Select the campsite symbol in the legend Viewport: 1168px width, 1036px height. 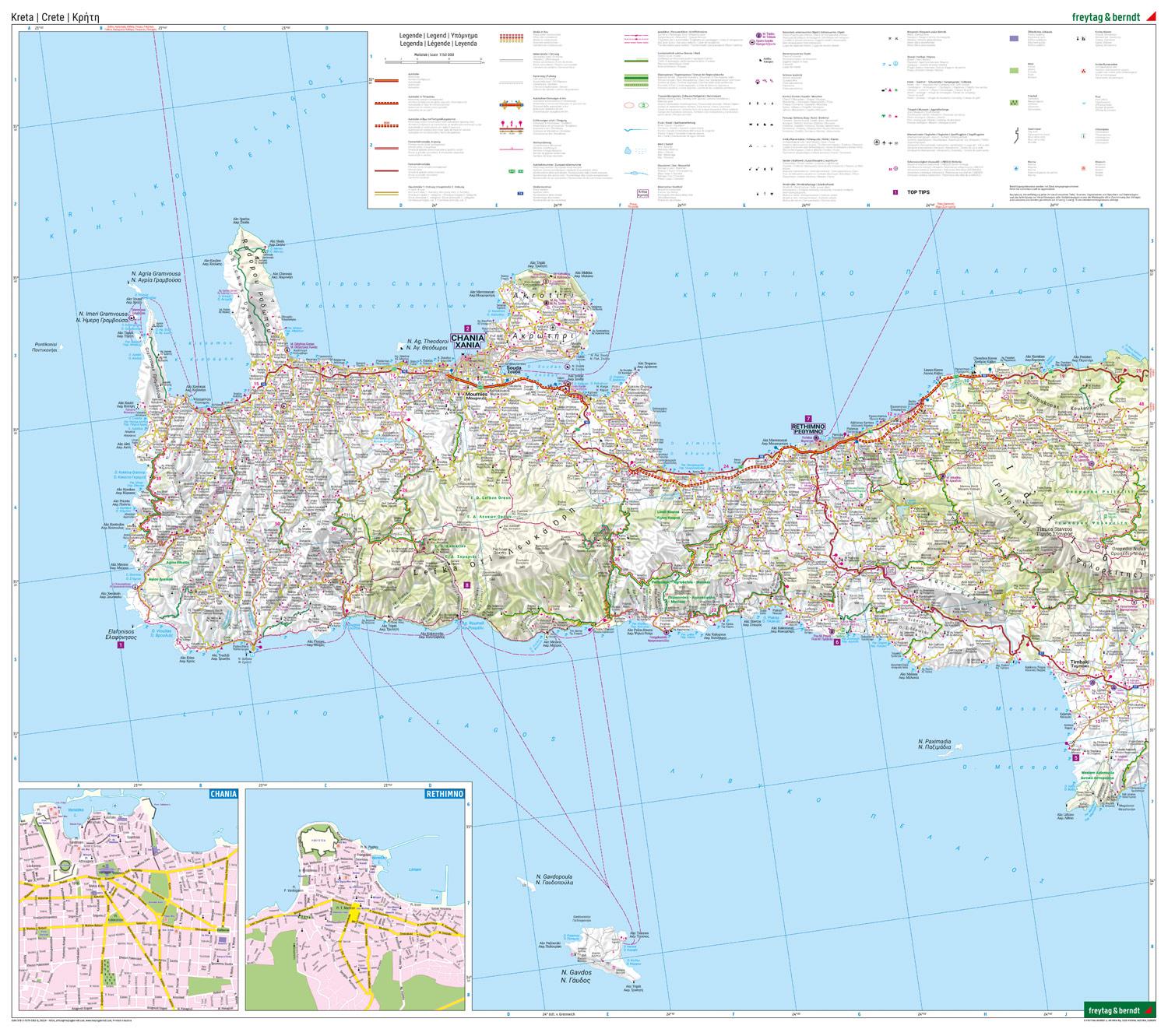[889, 90]
